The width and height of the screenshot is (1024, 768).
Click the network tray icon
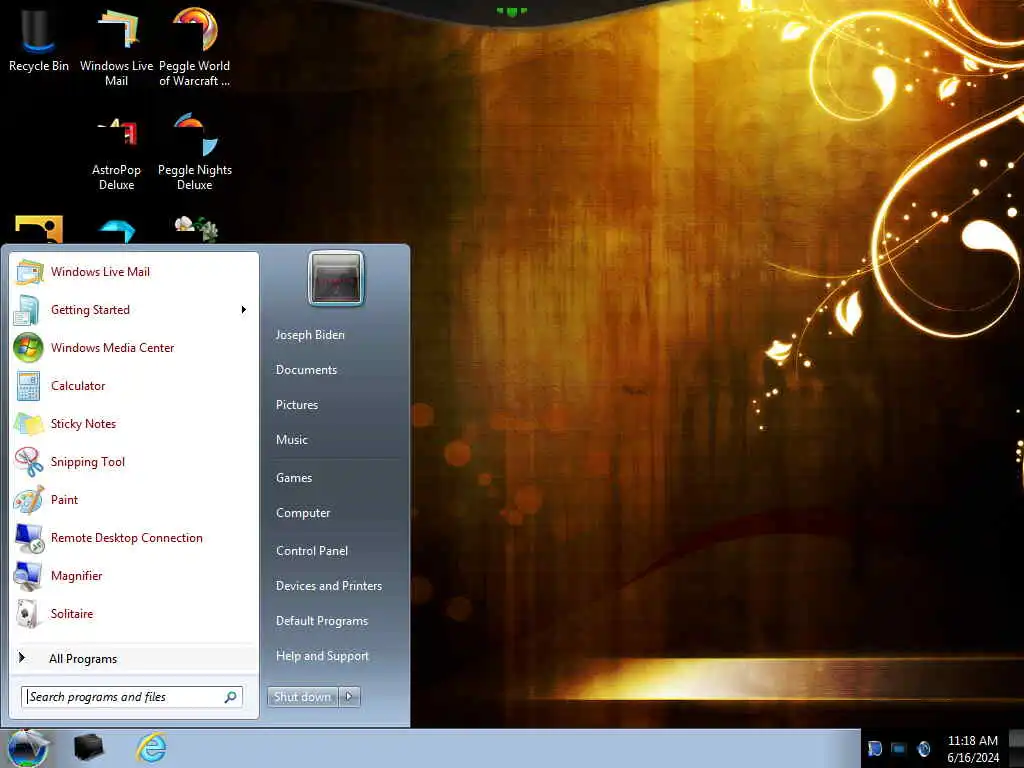click(x=899, y=749)
